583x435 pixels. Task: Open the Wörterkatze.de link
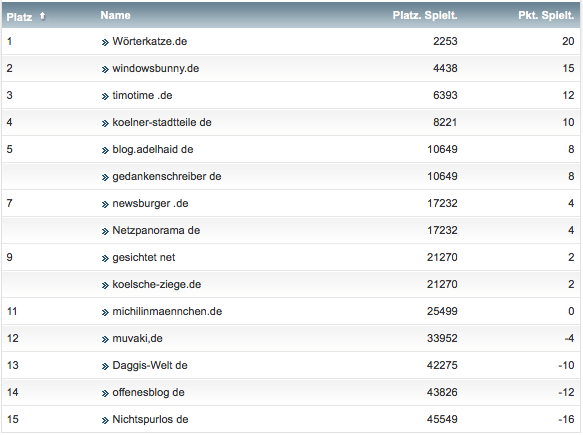point(150,41)
